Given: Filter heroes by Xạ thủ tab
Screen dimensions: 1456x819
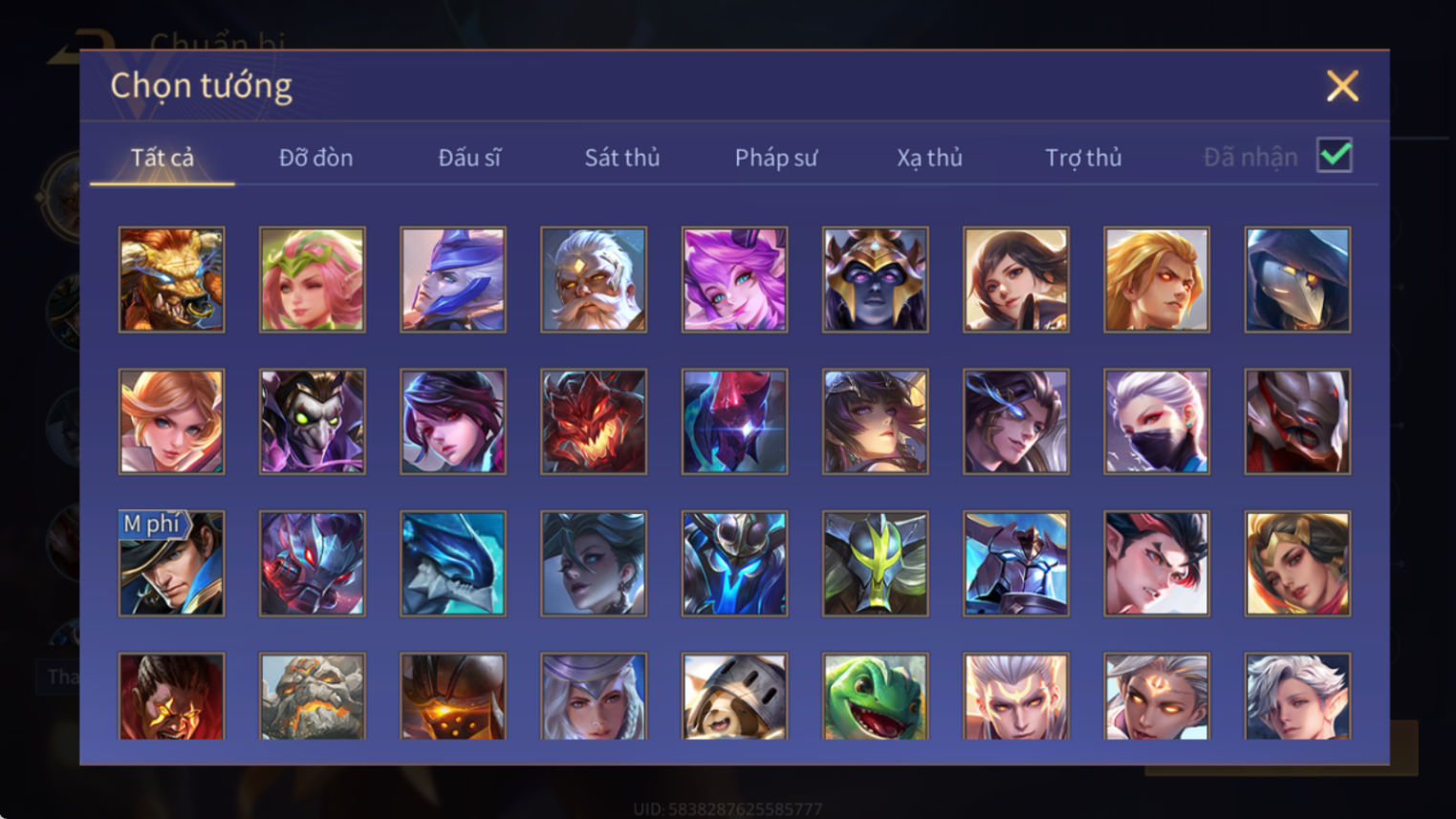Looking at the screenshot, I should [929, 158].
